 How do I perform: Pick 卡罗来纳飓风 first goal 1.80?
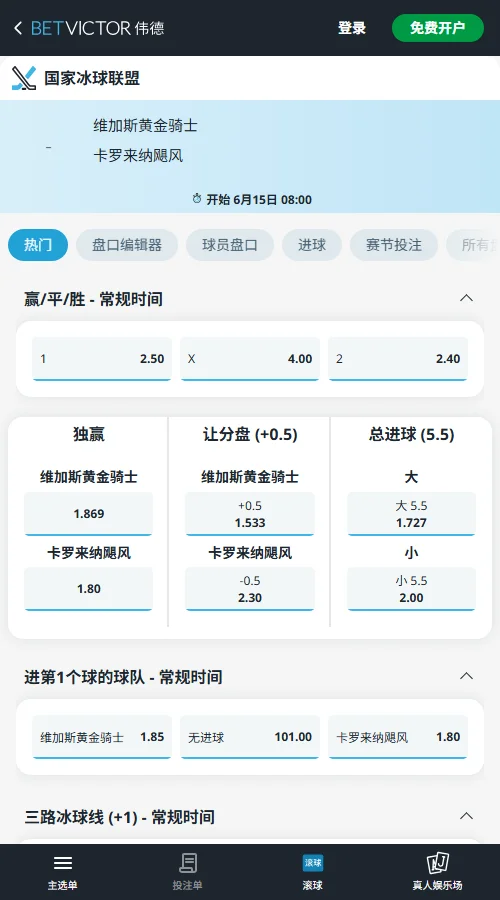(398, 737)
